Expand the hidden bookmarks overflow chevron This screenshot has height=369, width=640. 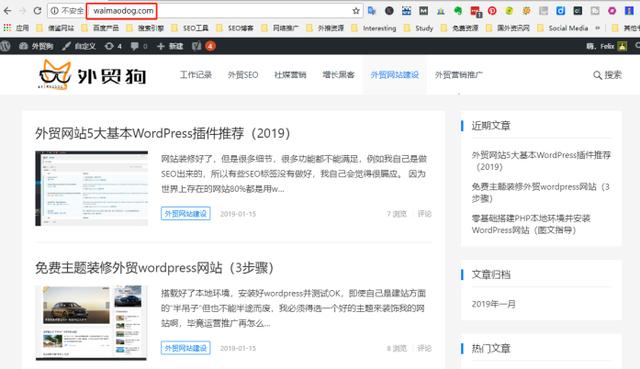598,28
